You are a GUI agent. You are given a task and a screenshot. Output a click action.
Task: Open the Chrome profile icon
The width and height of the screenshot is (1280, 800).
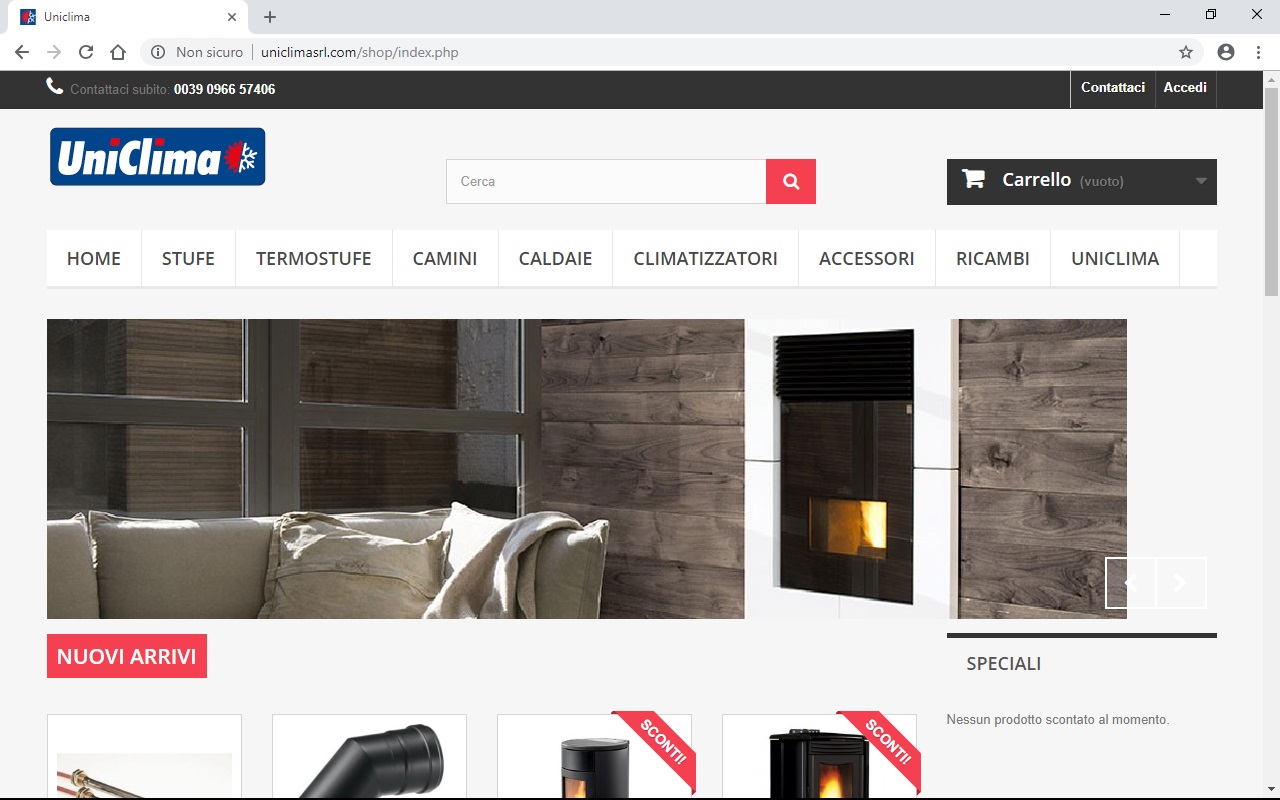point(1226,52)
